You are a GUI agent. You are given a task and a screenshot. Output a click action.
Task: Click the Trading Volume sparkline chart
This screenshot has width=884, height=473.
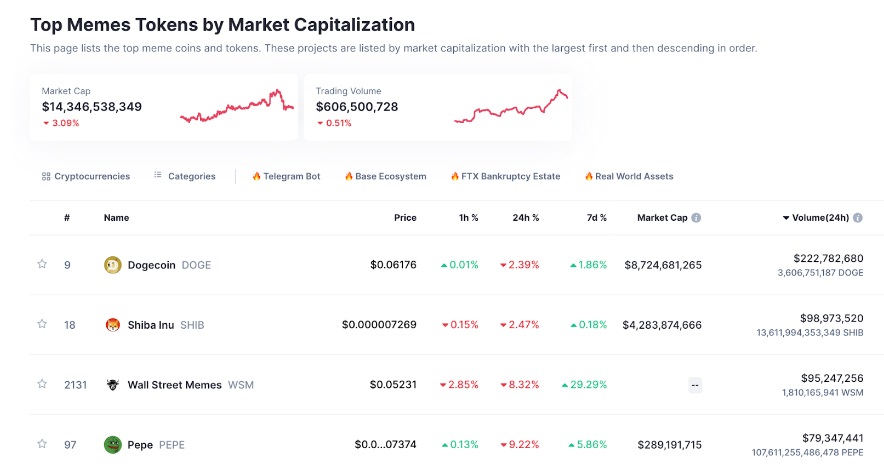coord(511,106)
